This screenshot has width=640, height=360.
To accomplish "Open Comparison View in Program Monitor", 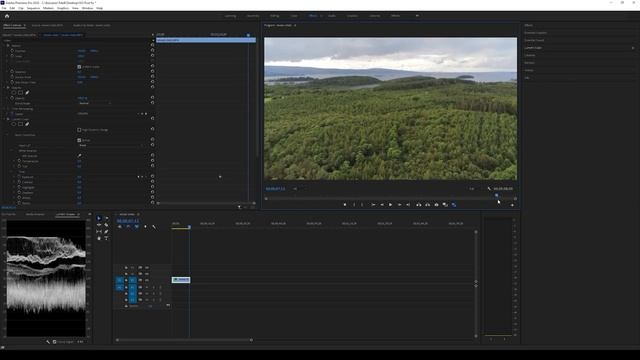I will coord(445,204).
